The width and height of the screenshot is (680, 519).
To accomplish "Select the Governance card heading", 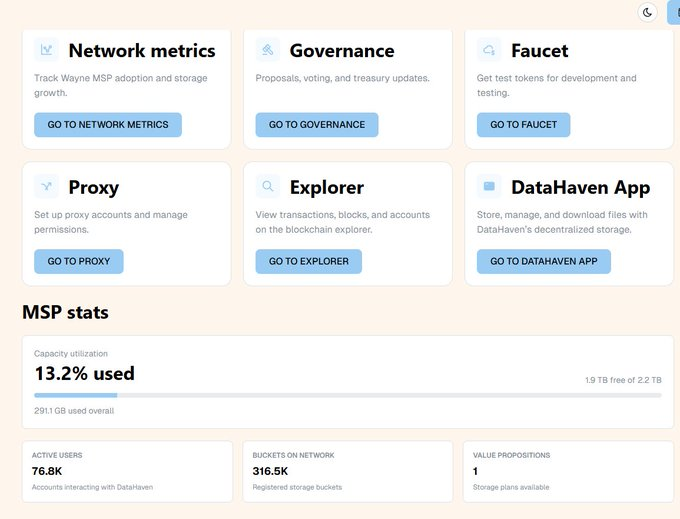I will [x=342, y=51].
